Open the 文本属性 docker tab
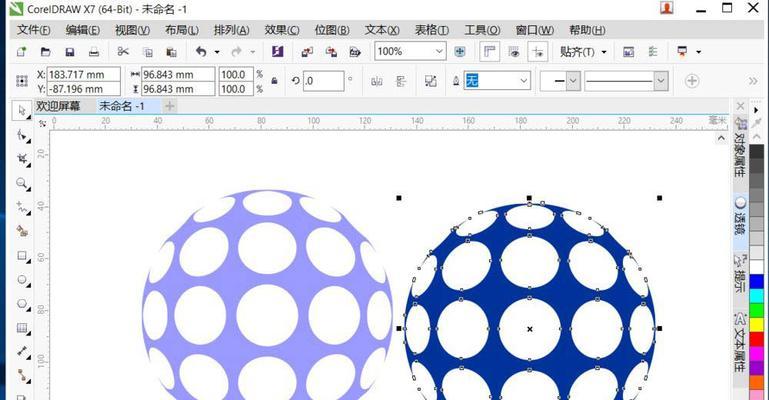Image resolution: width=769 pixels, height=400 pixels. click(740, 343)
